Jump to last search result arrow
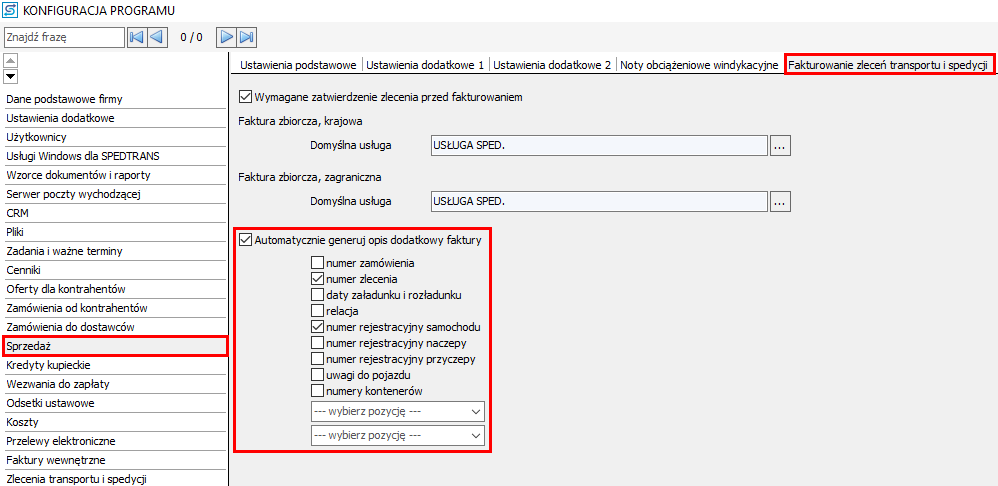This screenshot has width=998, height=486. tap(247, 37)
